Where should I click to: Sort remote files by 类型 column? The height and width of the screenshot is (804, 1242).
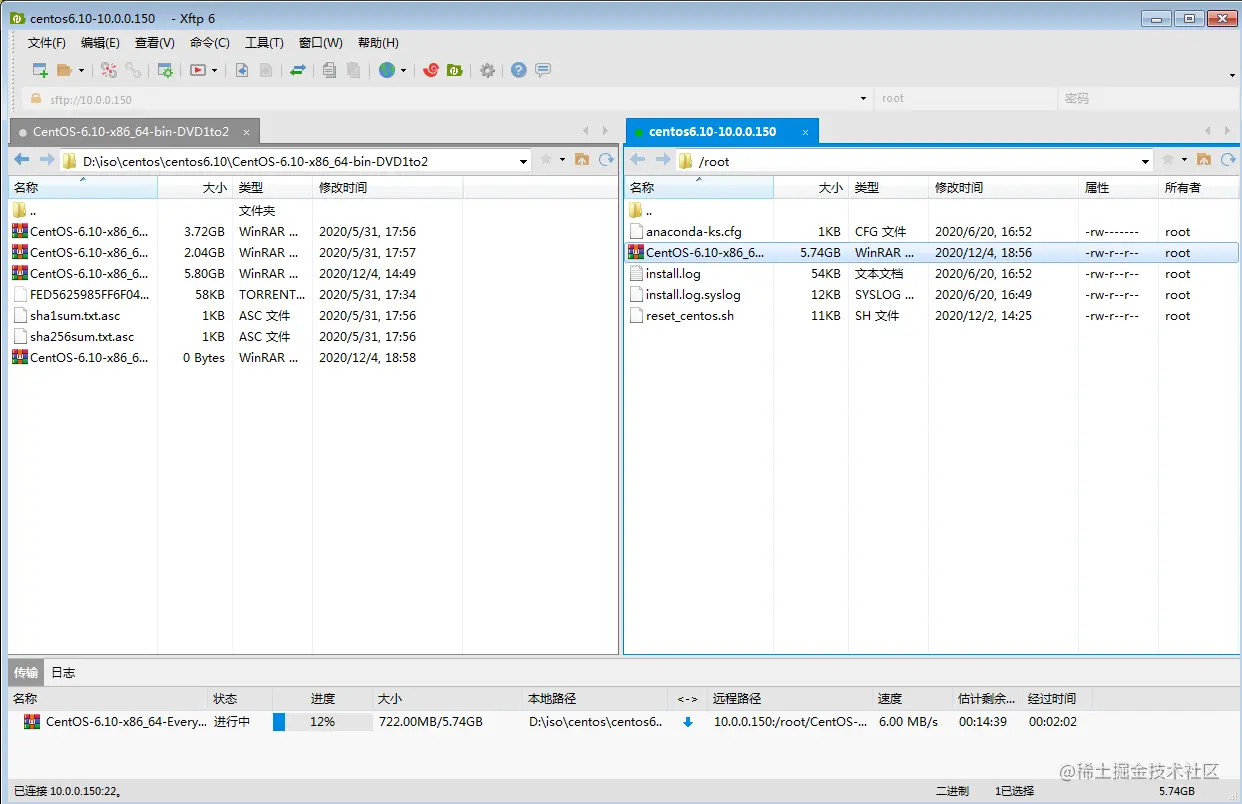[x=888, y=188]
